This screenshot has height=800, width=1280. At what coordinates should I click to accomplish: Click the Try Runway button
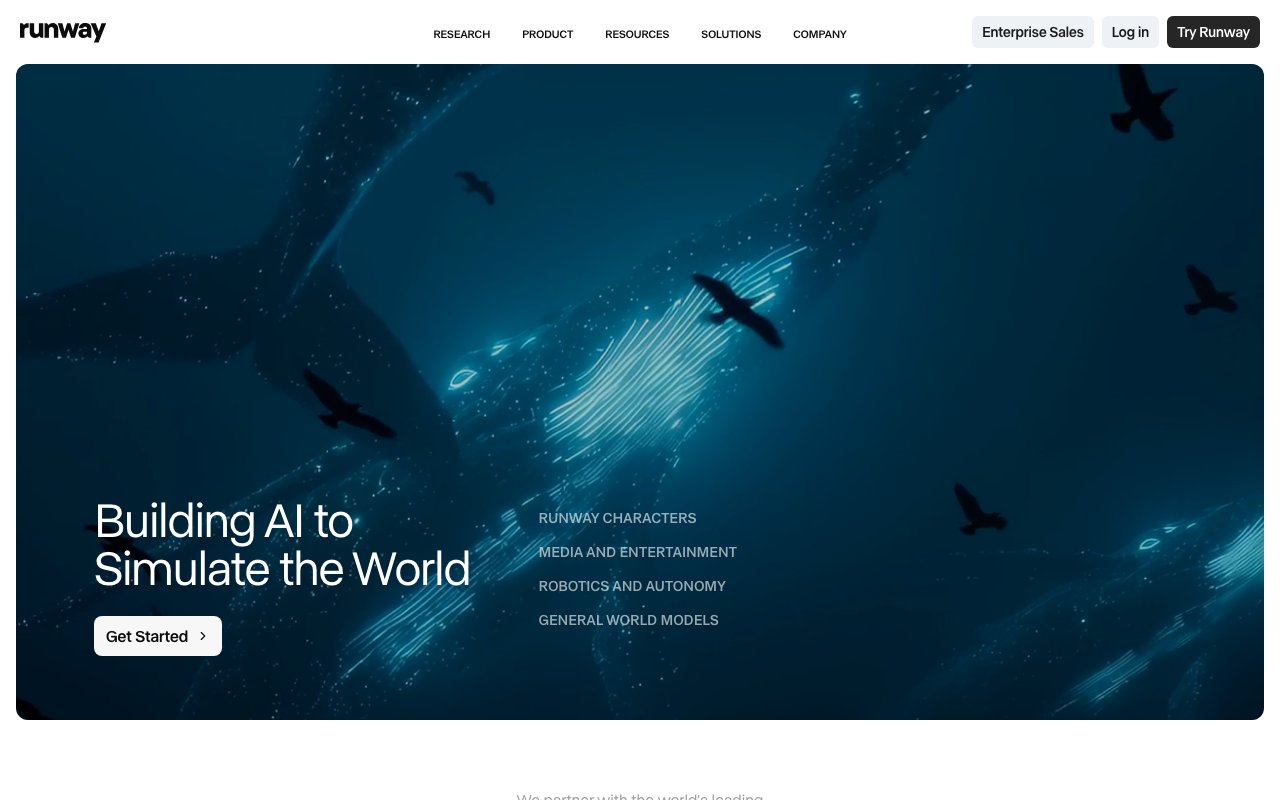[x=1213, y=31]
